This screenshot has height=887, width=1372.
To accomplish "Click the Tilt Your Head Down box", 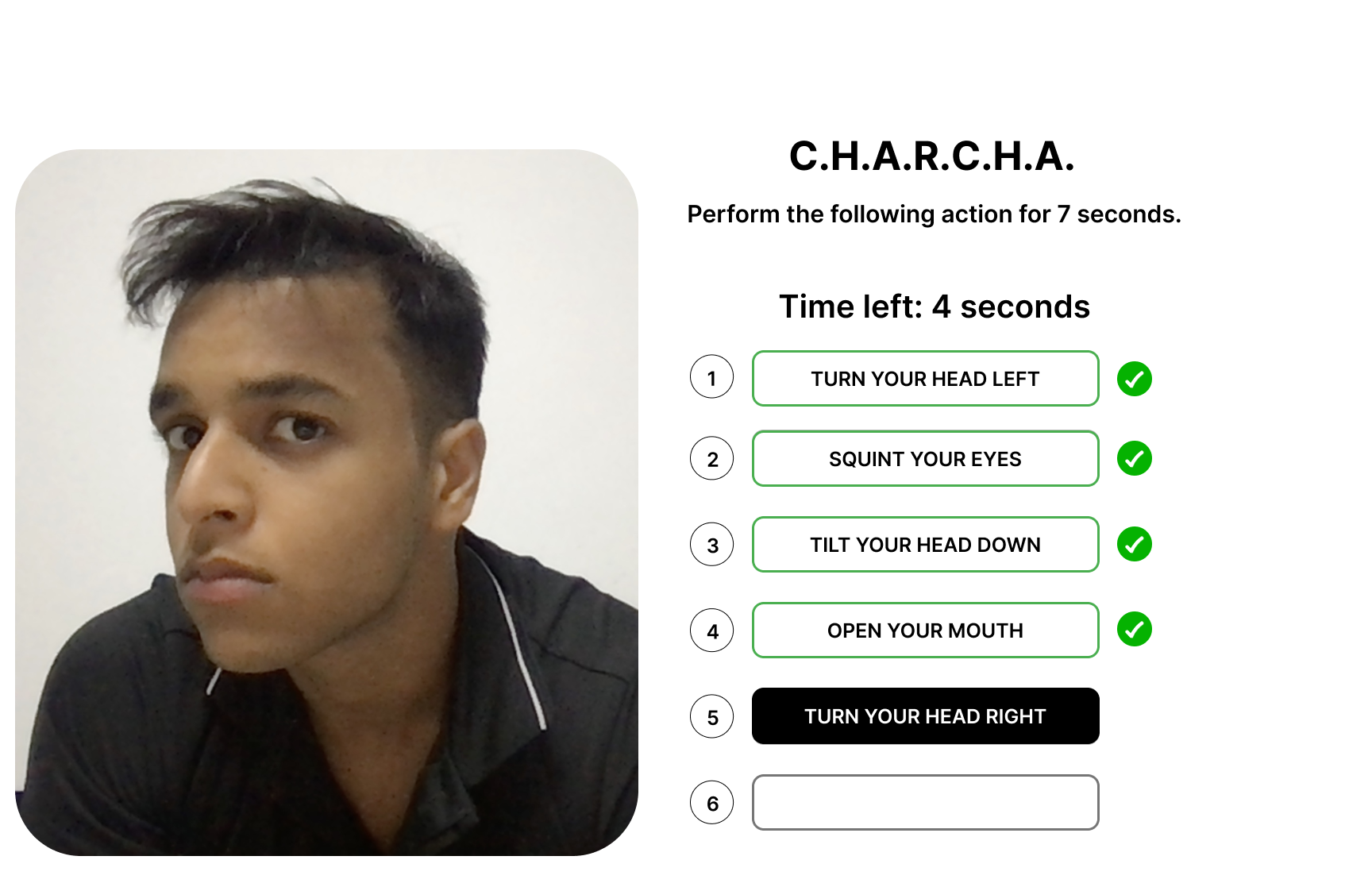I will point(925,545).
